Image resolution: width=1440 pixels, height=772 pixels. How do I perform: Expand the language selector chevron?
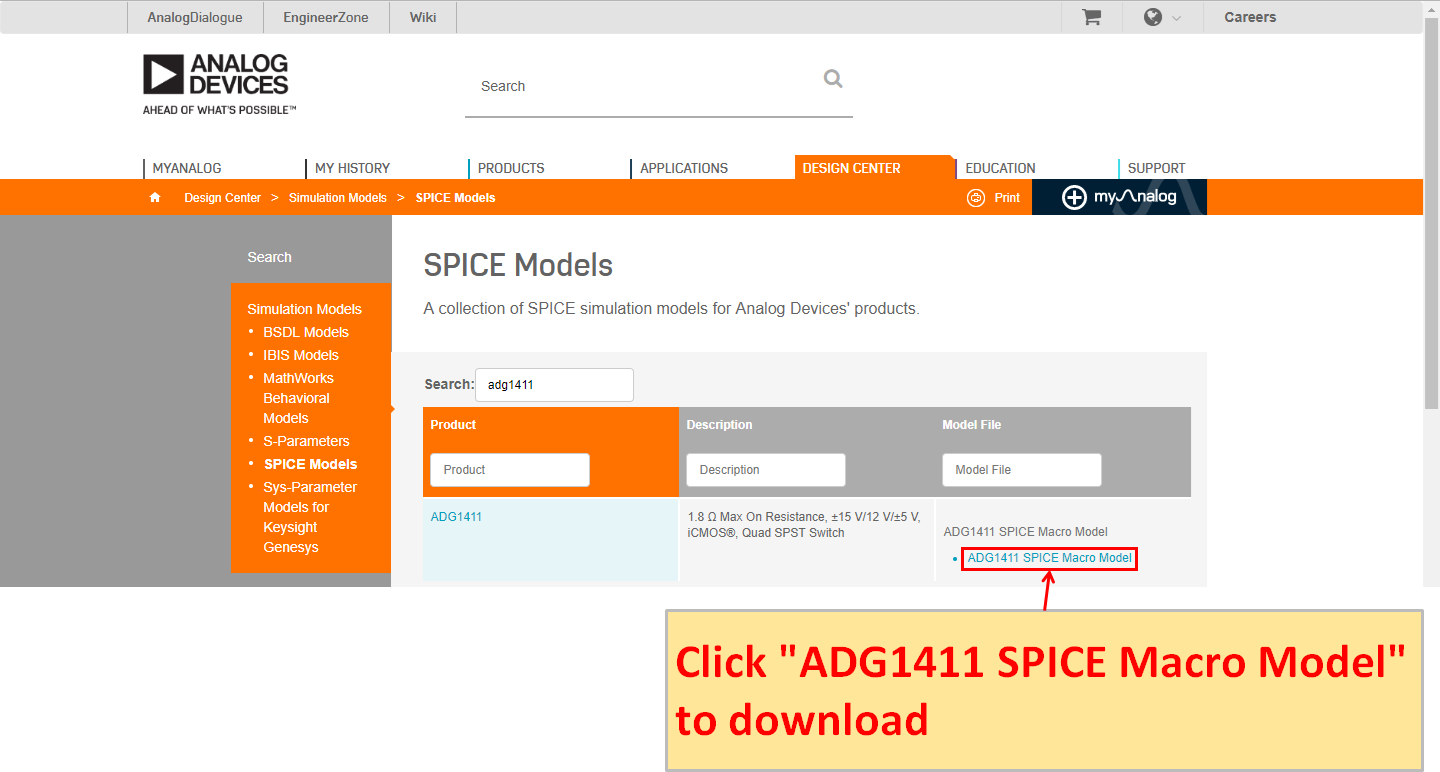click(1177, 18)
